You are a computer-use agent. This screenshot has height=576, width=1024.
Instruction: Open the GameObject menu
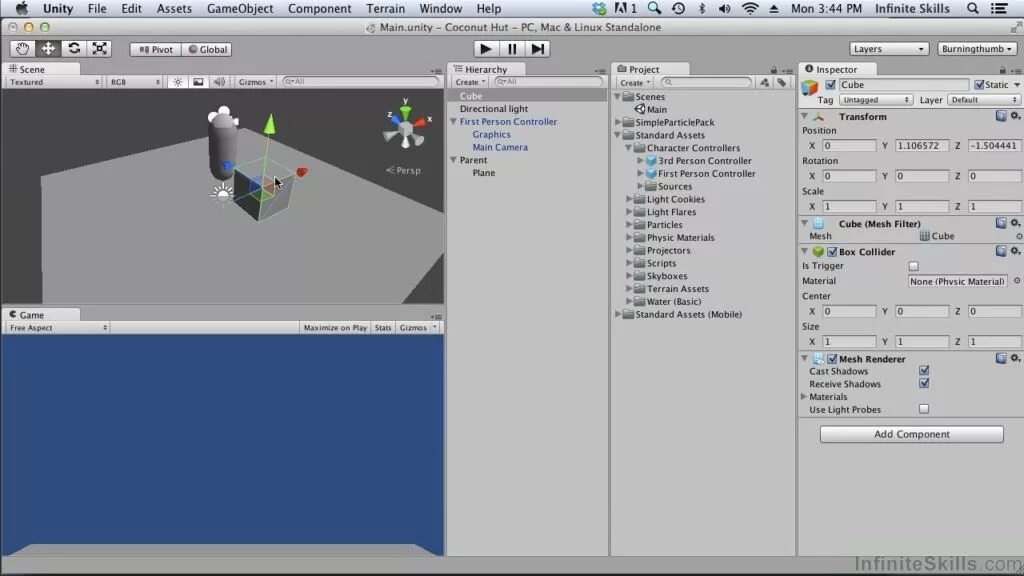(240, 8)
